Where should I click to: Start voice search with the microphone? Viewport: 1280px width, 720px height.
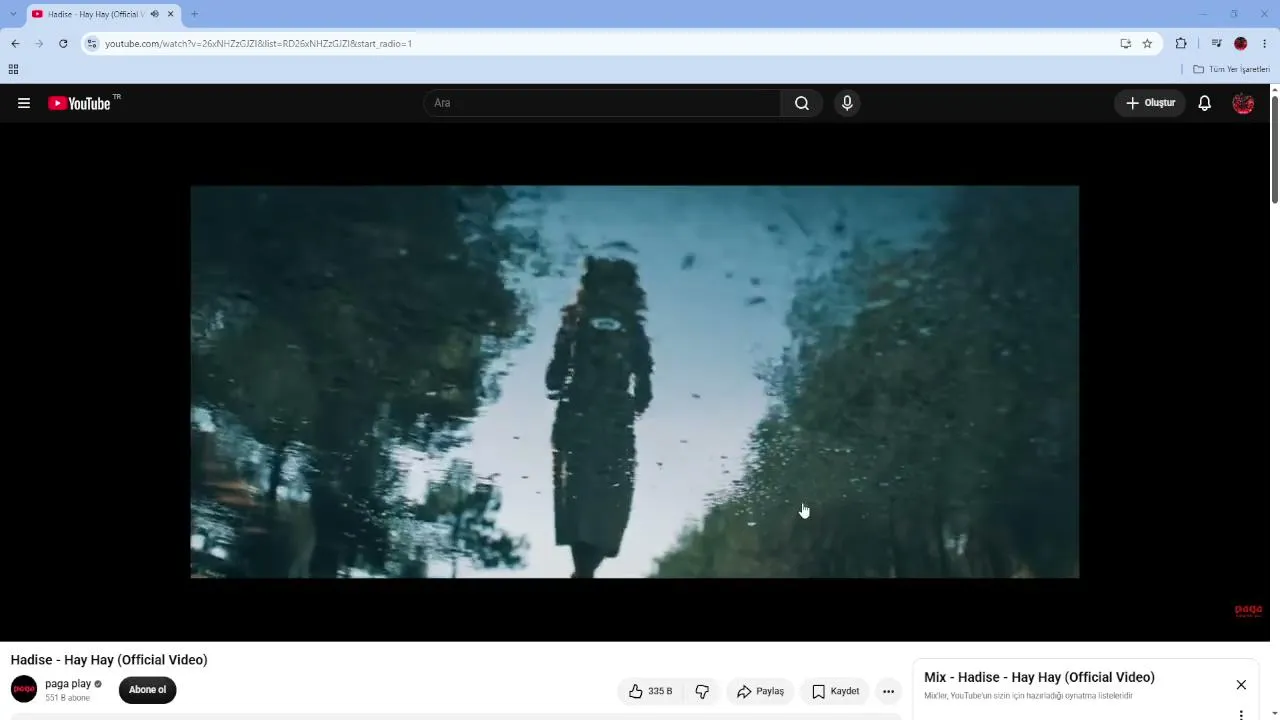847,103
